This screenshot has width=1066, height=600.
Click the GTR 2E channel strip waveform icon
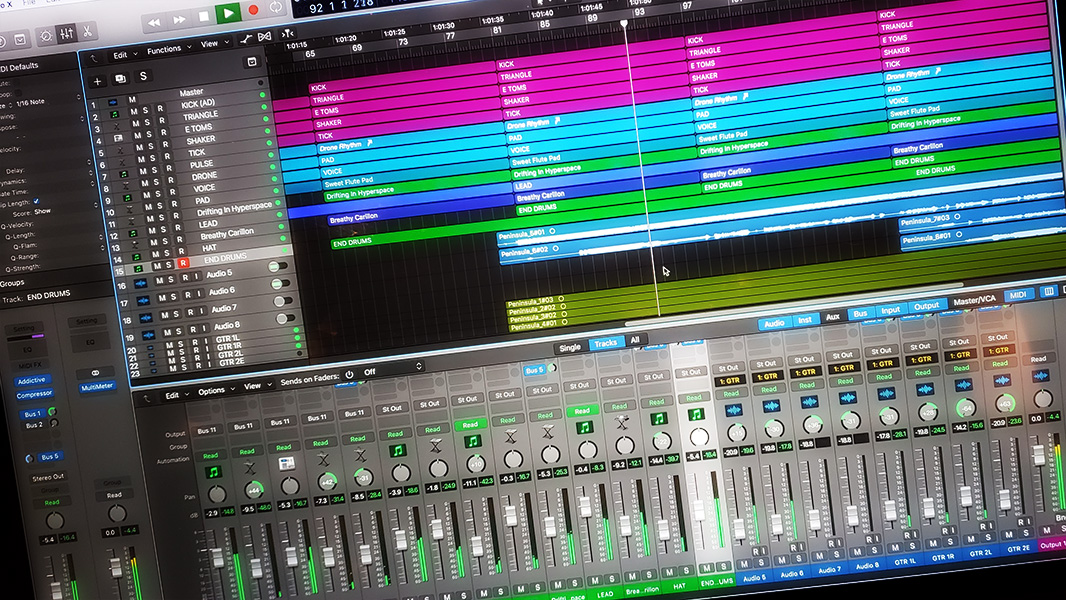point(1003,381)
